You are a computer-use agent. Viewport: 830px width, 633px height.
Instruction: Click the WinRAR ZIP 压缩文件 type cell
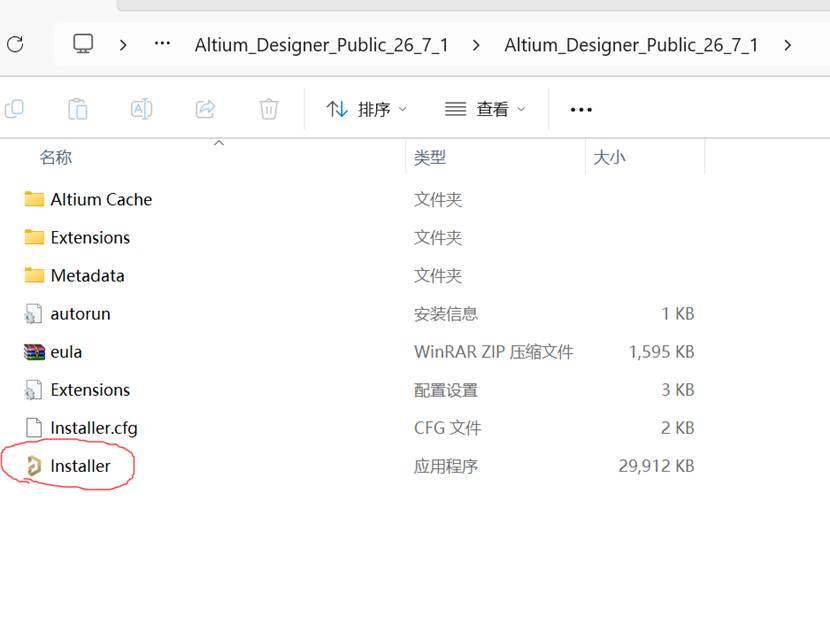(x=493, y=352)
